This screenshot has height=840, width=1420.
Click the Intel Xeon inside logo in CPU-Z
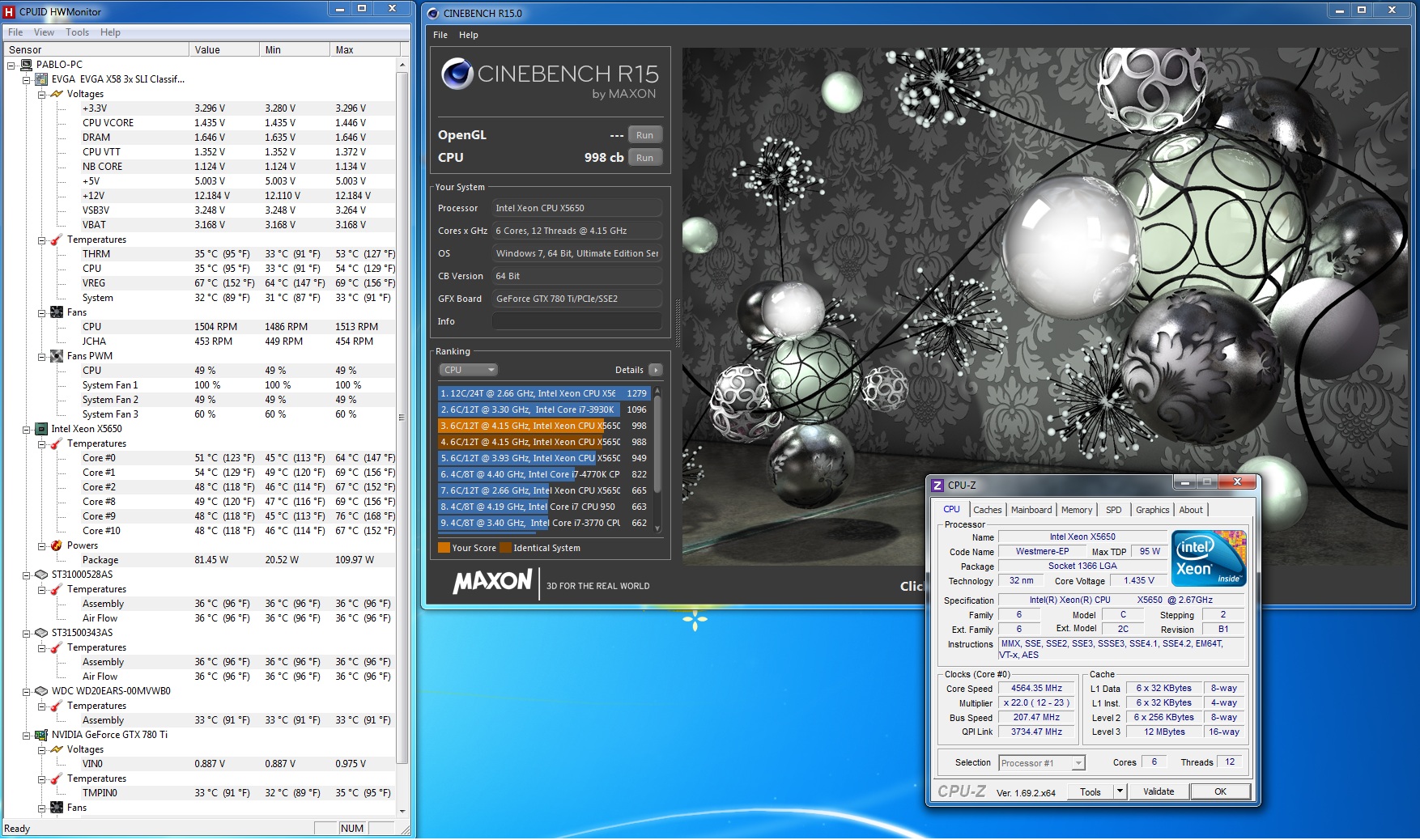(x=1208, y=558)
